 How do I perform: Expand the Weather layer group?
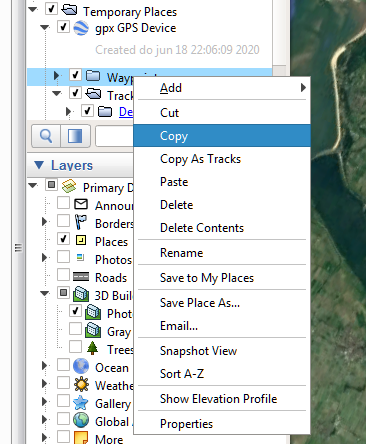[44, 384]
